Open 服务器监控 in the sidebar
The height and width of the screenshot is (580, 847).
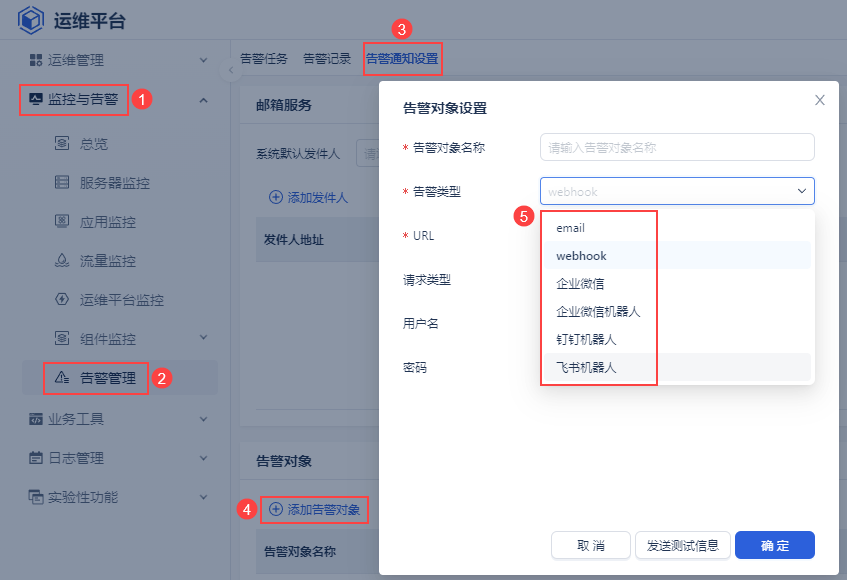click(x=115, y=183)
